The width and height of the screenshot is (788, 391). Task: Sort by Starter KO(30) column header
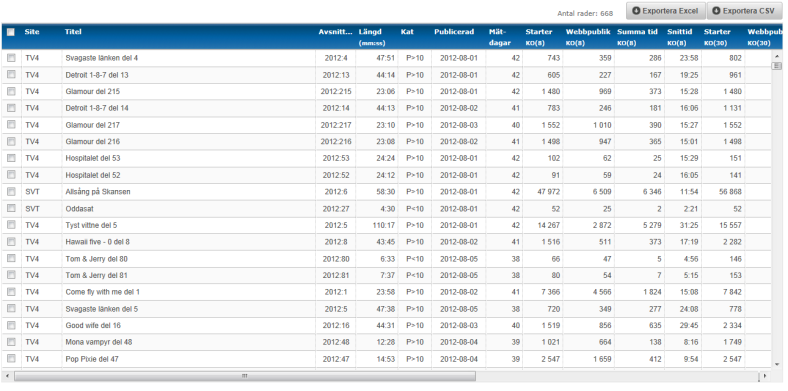[x=718, y=37]
